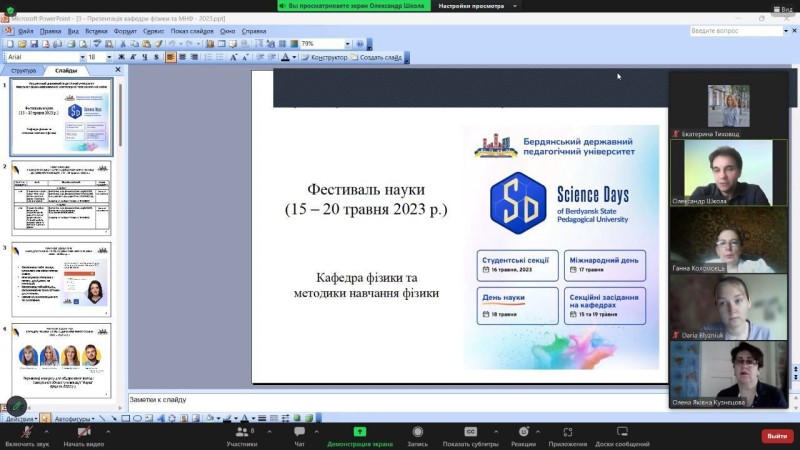800x450 pixels.
Task: Toggle Underline formatting
Action: 144,57
